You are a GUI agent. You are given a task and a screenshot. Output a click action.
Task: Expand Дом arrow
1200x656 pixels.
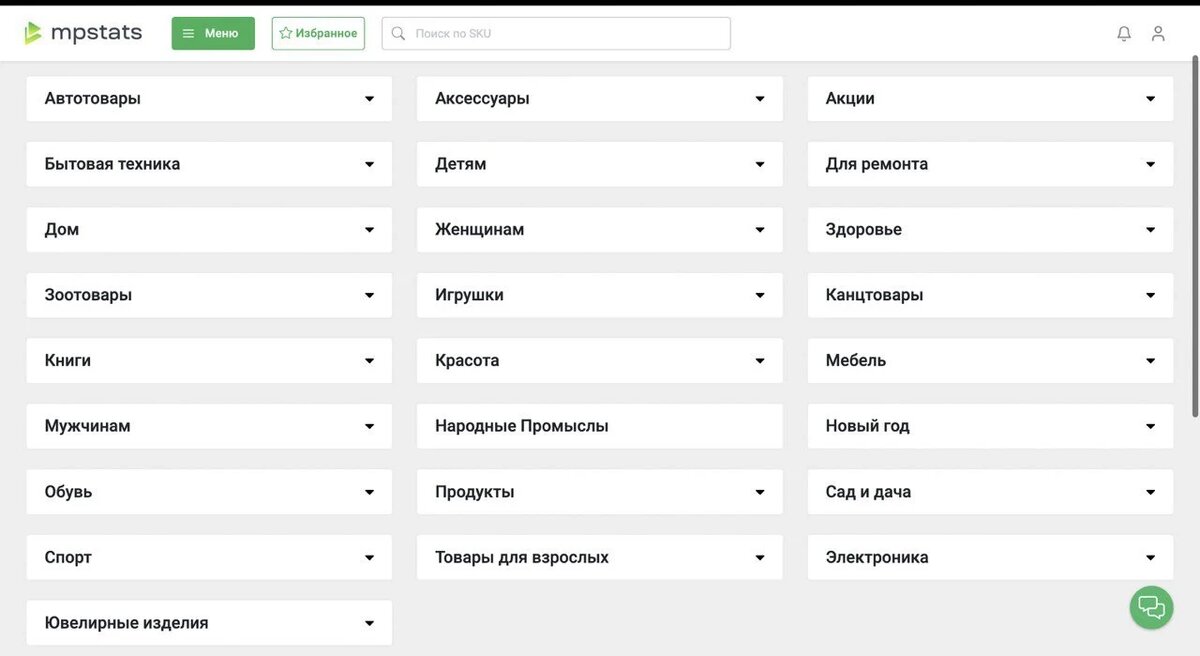tap(369, 230)
